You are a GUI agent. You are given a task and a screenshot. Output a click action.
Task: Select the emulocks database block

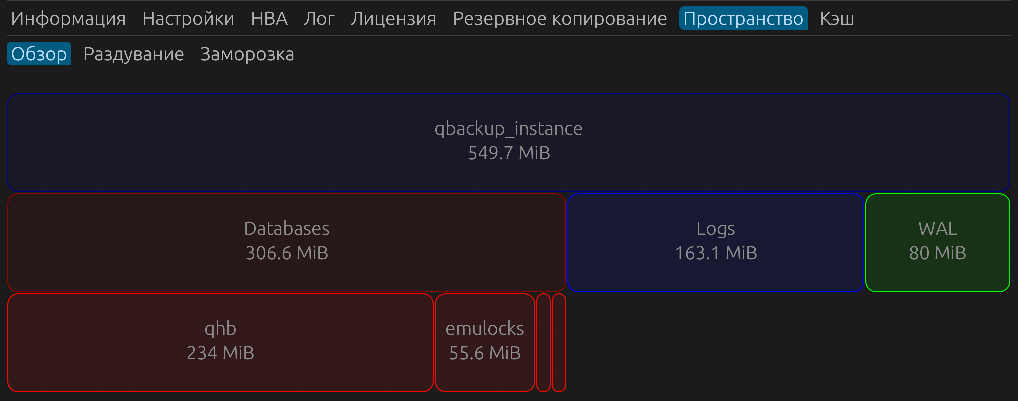click(484, 341)
